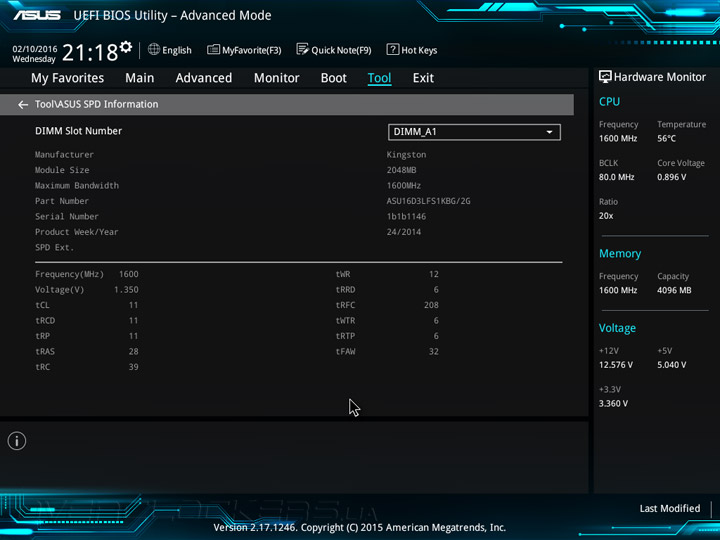This screenshot has height=540, width=720.
Task: Click the tRFC value 208
Action: [431, 305]
